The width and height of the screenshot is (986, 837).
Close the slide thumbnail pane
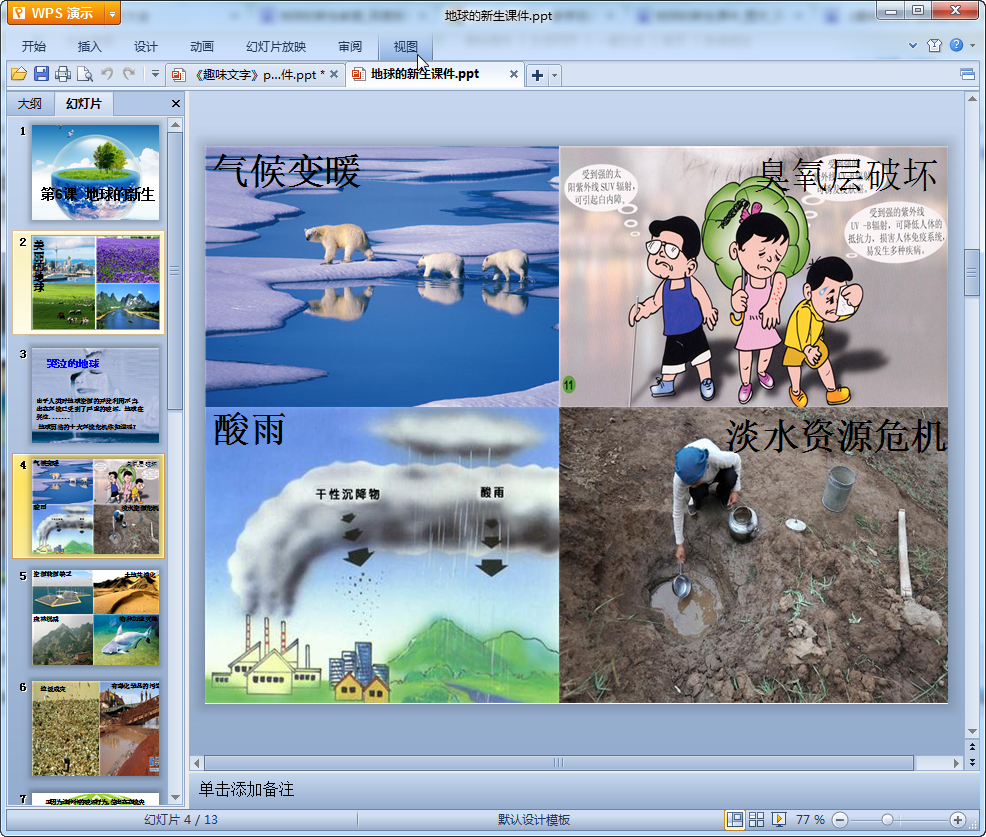click(x=176, y=104)
